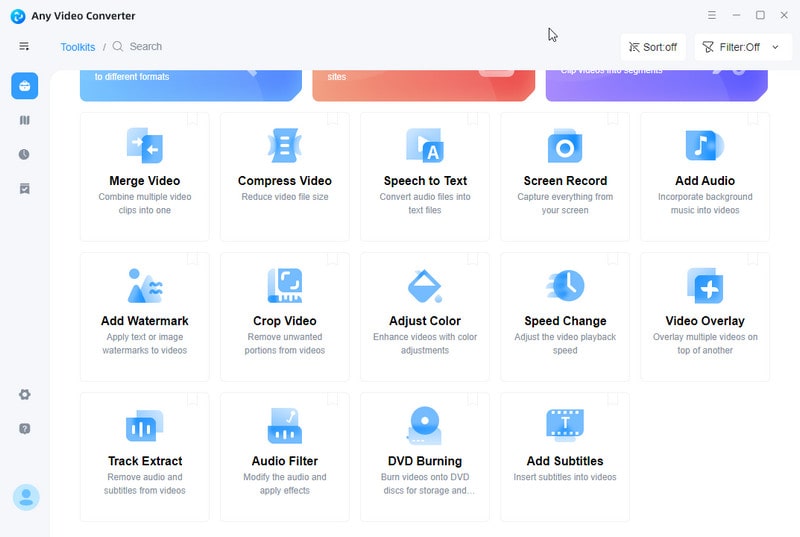This screenshot has width=800, height=537.
Task: Bookmark the Add Watermark card
Action: 192,259
